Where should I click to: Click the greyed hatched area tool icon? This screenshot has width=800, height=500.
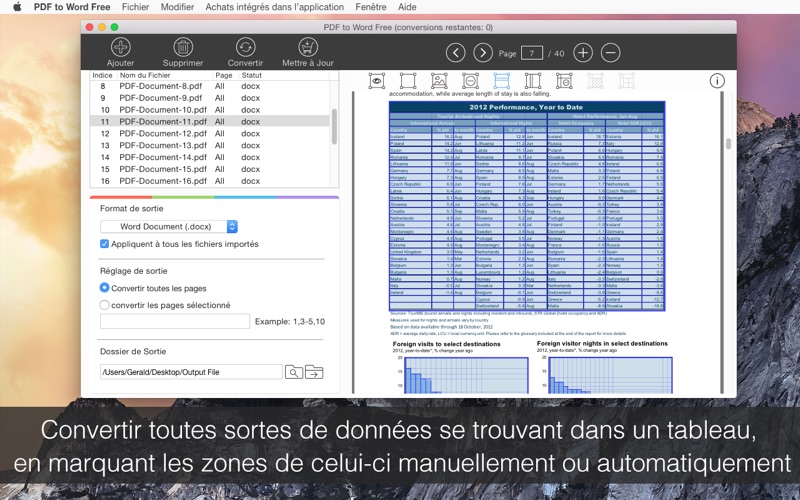595,81
